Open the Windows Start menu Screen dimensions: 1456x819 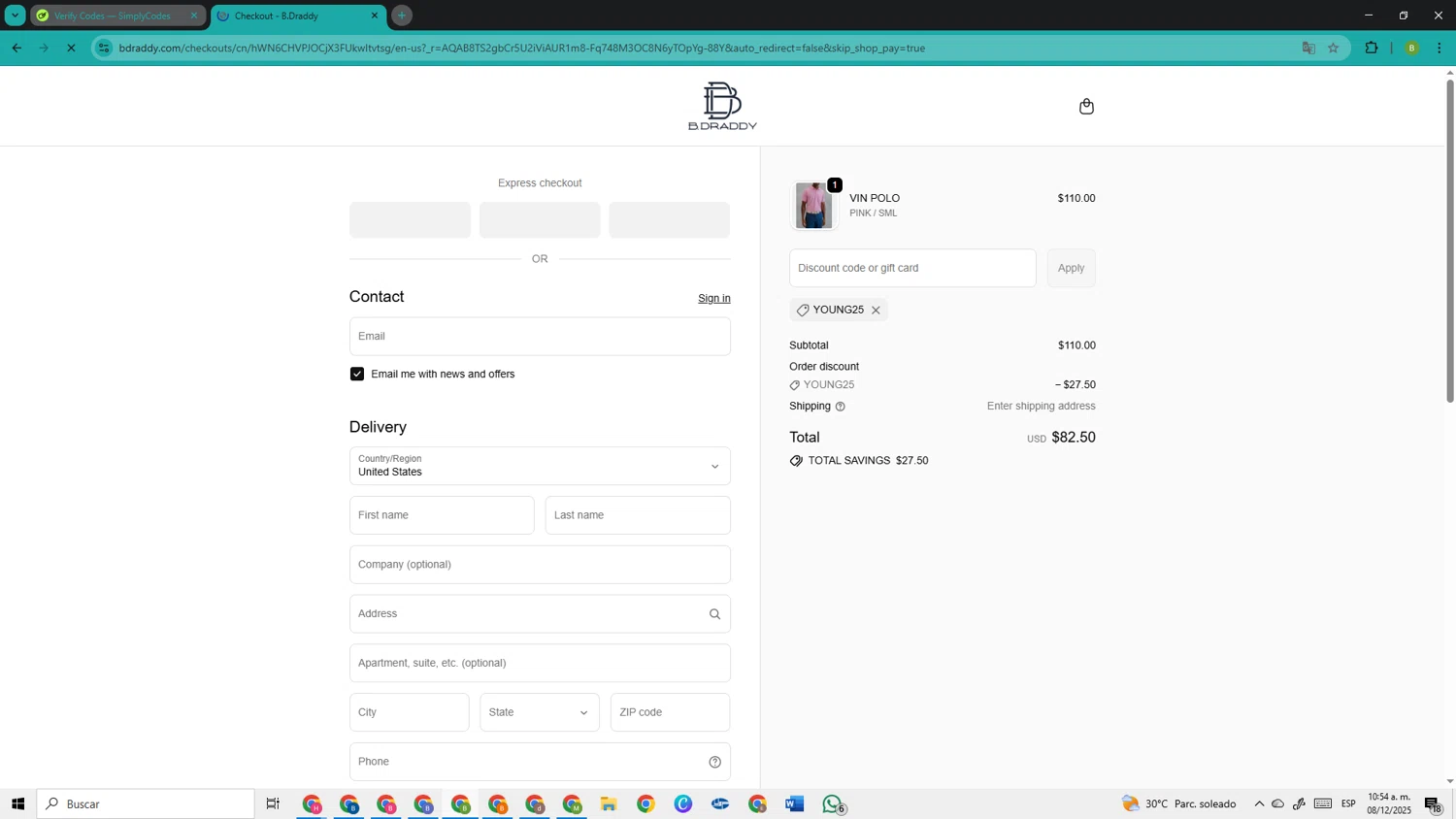[x=17, y=803]
